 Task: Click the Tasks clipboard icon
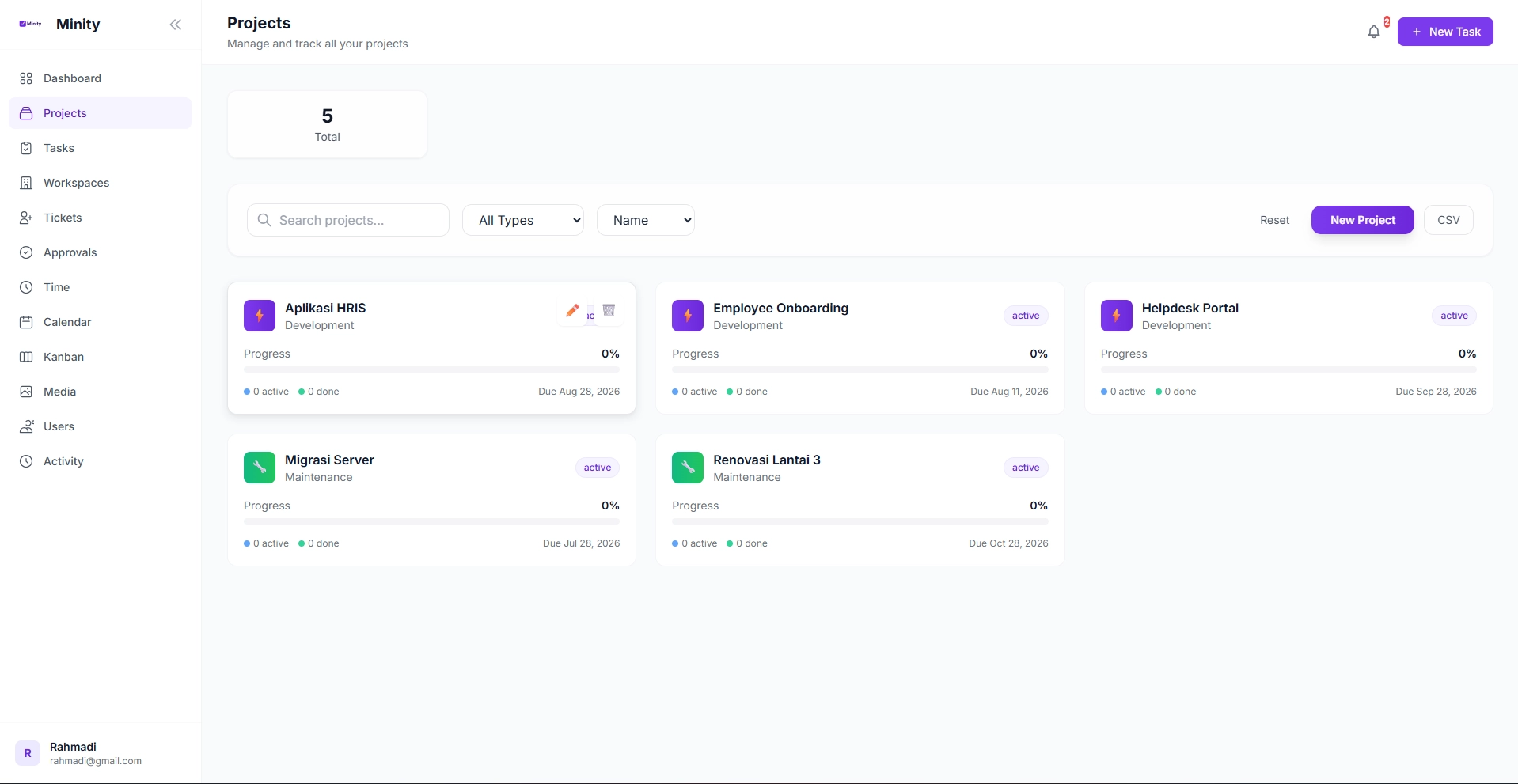[26, 148]
